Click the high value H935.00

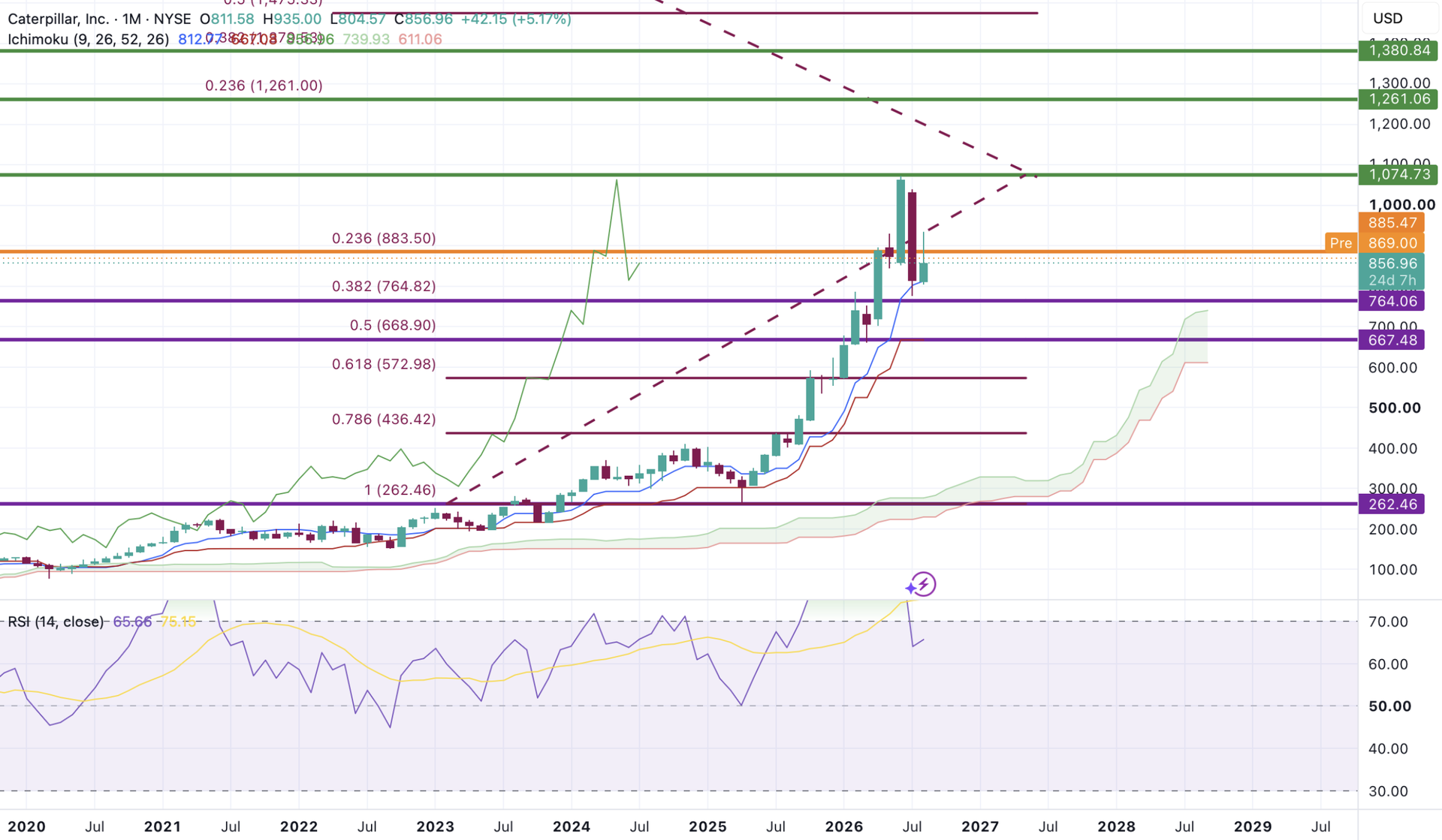(x=292, y=19)
